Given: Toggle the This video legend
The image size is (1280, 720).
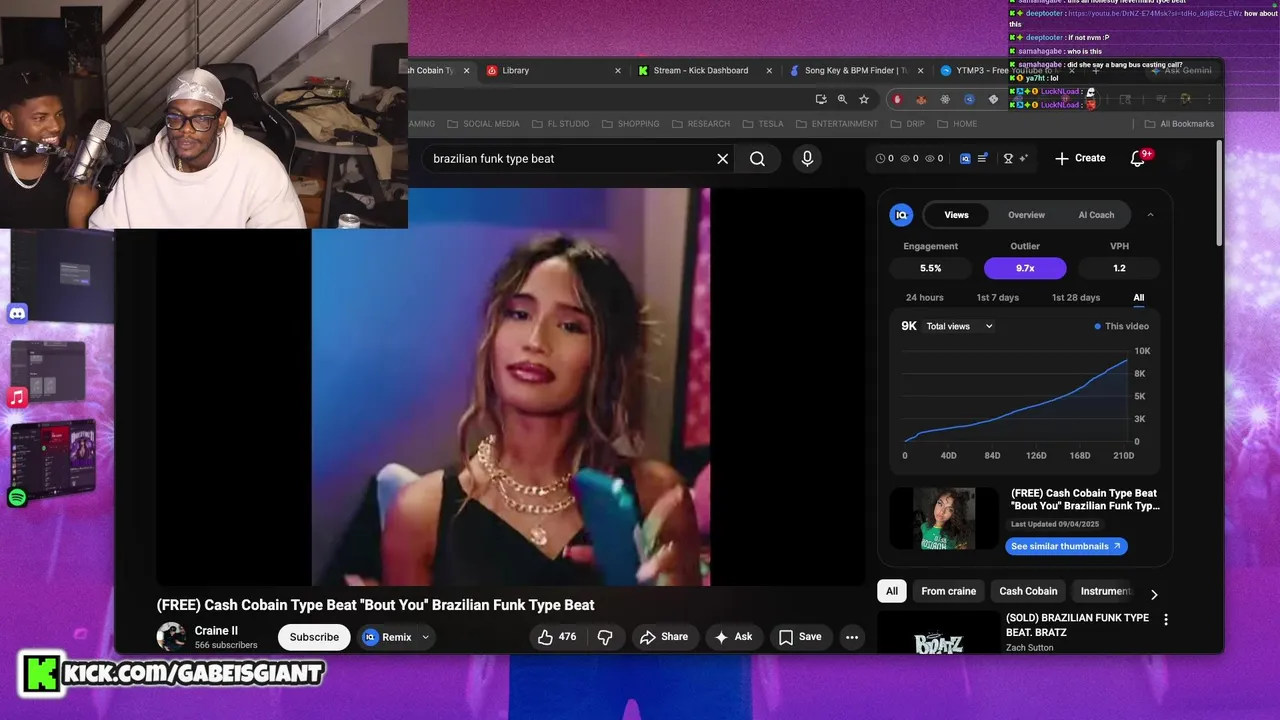Looking at the screenshot, I should 1121,326.
